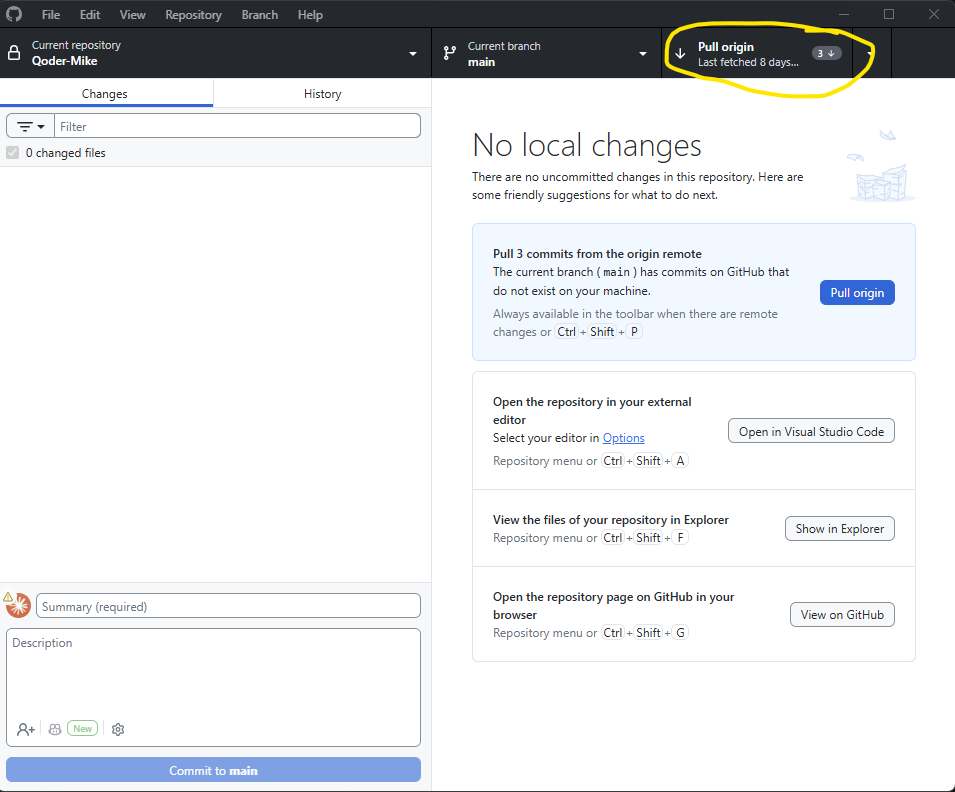Open the Repository menu
Screen dimensions: 955x792
(x=193, y=15)
